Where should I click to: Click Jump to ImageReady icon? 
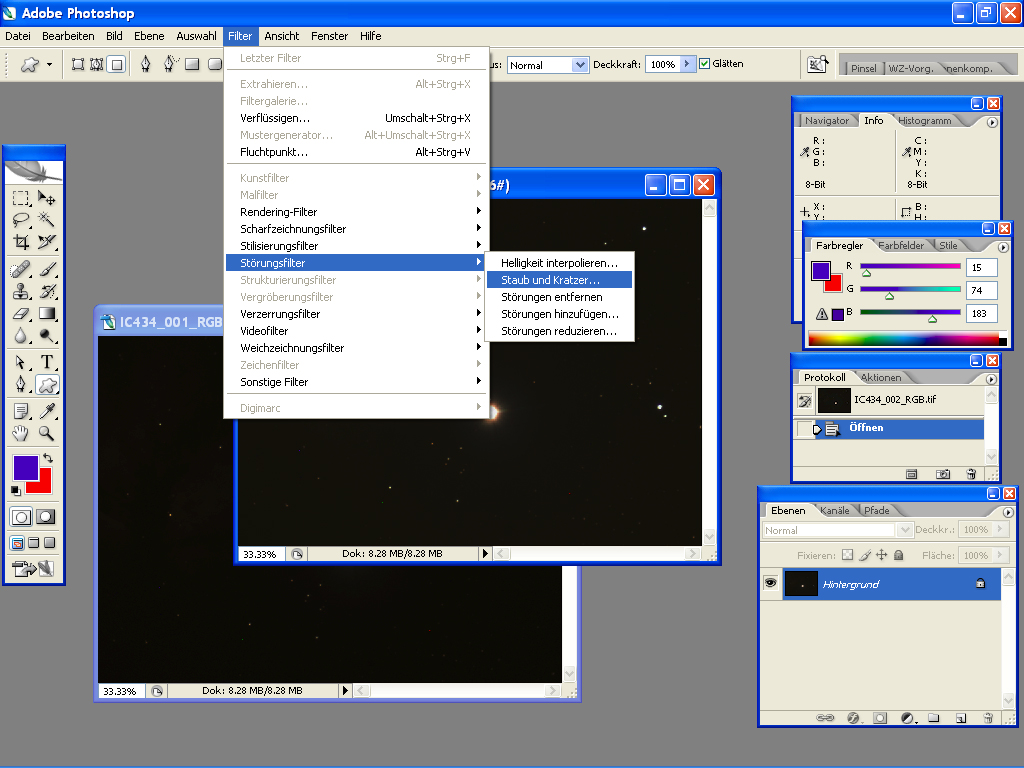(33, 569)
